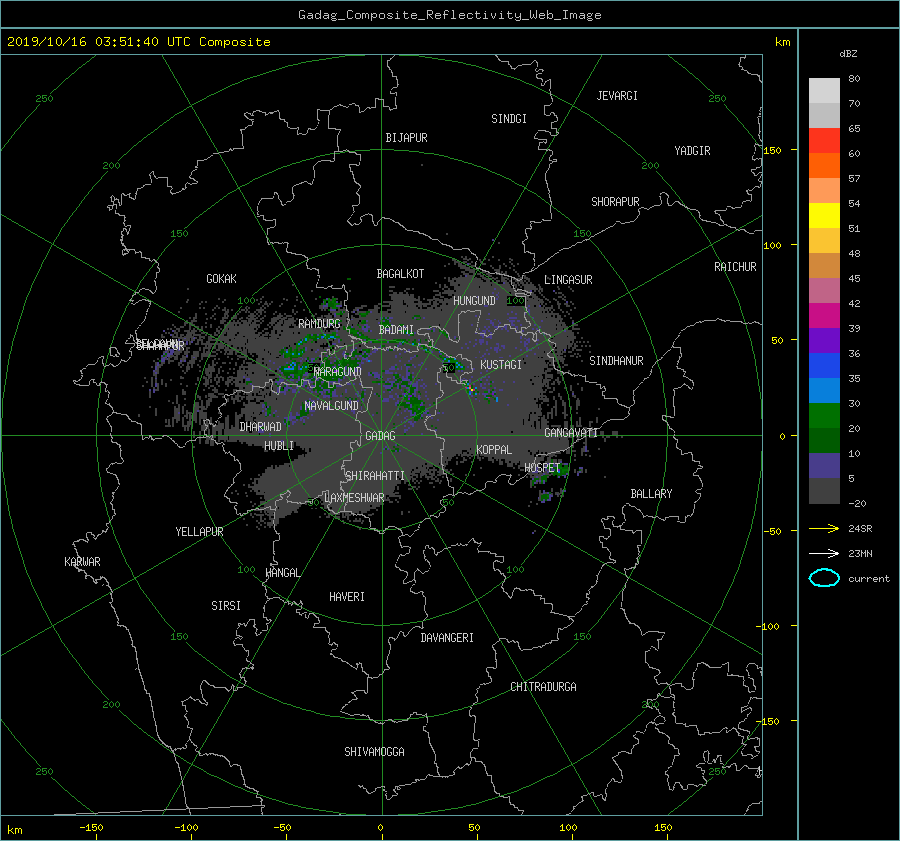Click the 'HUNGUND' city label
The height and width of the screenshot is (841, 900).
tap(474, 301)
